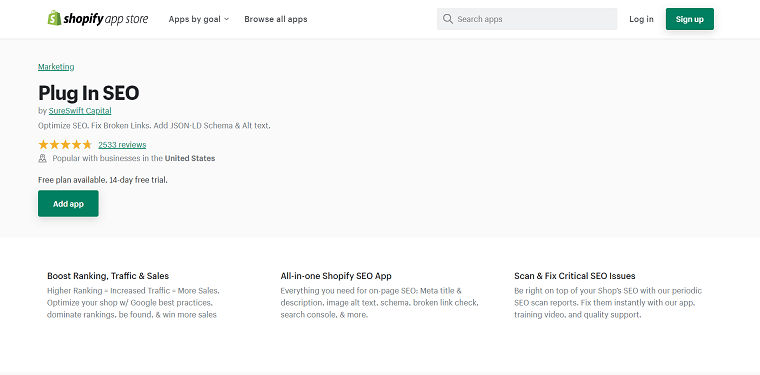Open the Log in link
Image resolution: width=760 pixels, height=375 pixels.
(641, 19)
